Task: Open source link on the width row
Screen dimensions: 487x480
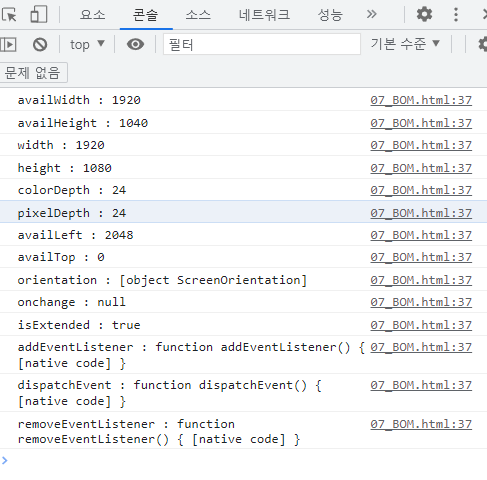Action: pos(421,145)
